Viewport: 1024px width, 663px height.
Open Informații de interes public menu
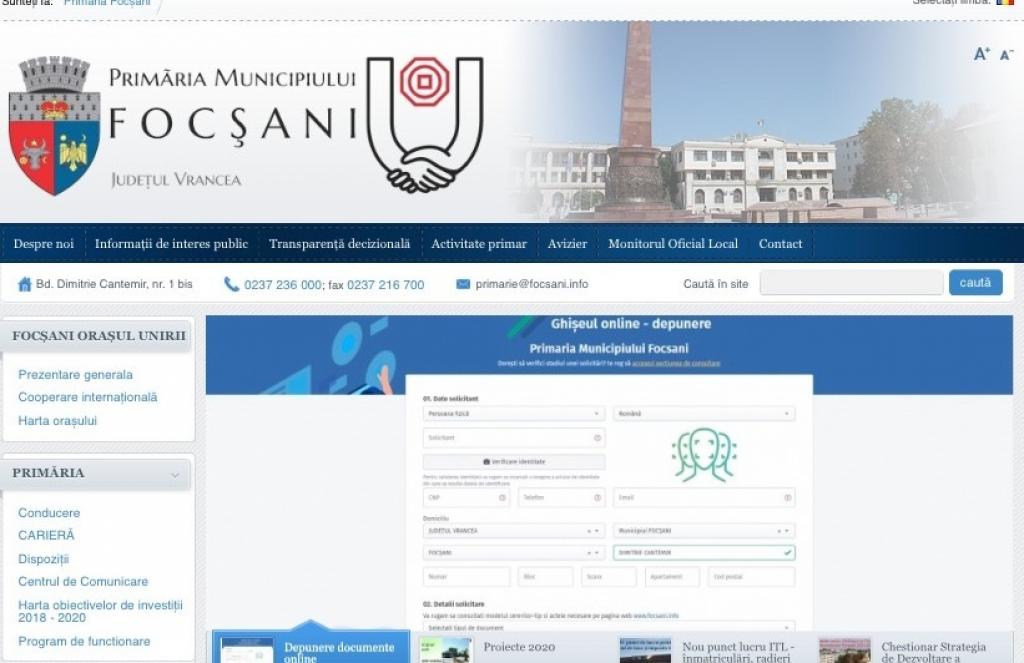point(171,244)
